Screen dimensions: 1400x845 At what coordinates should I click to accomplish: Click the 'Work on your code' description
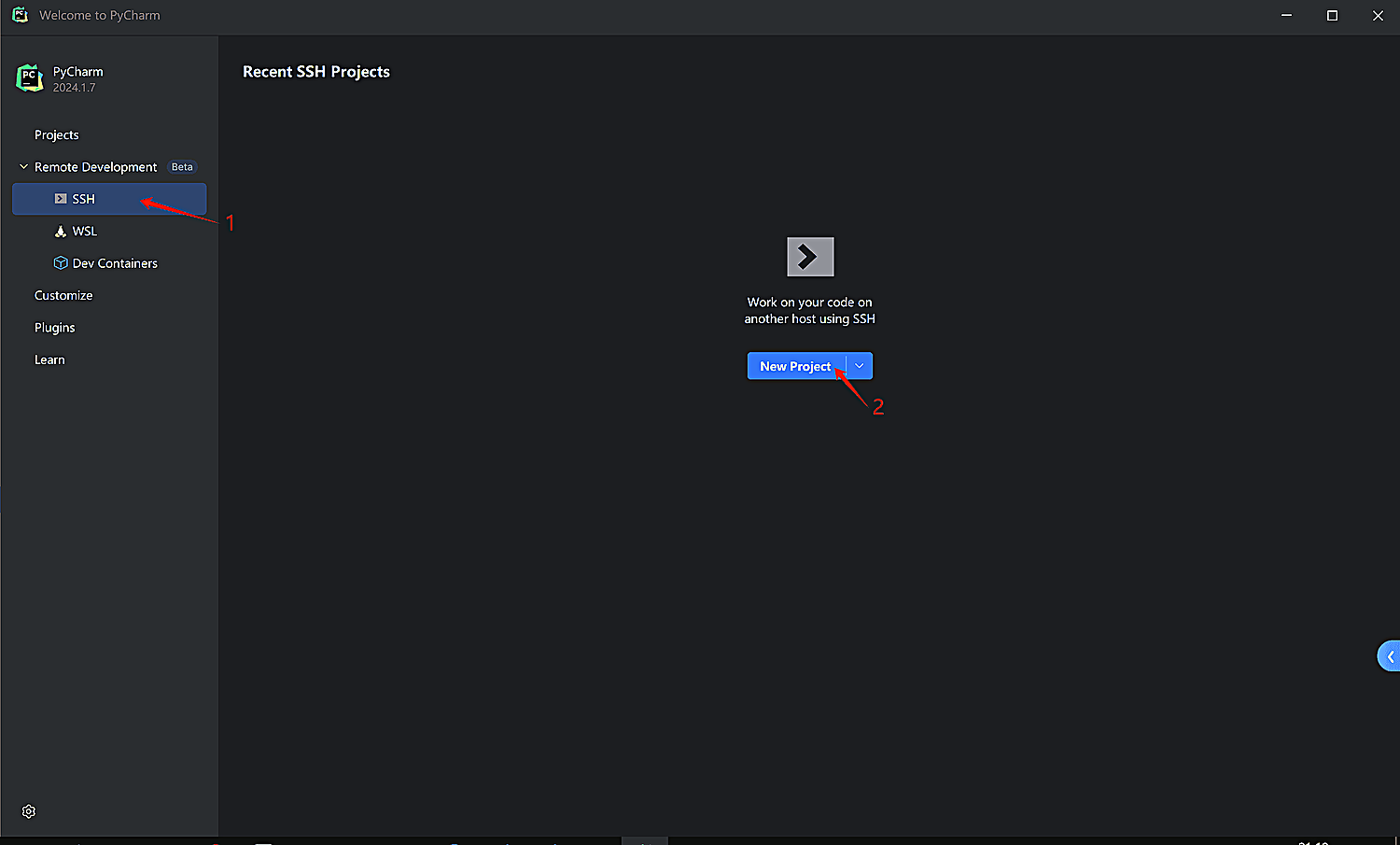(810, 311)
